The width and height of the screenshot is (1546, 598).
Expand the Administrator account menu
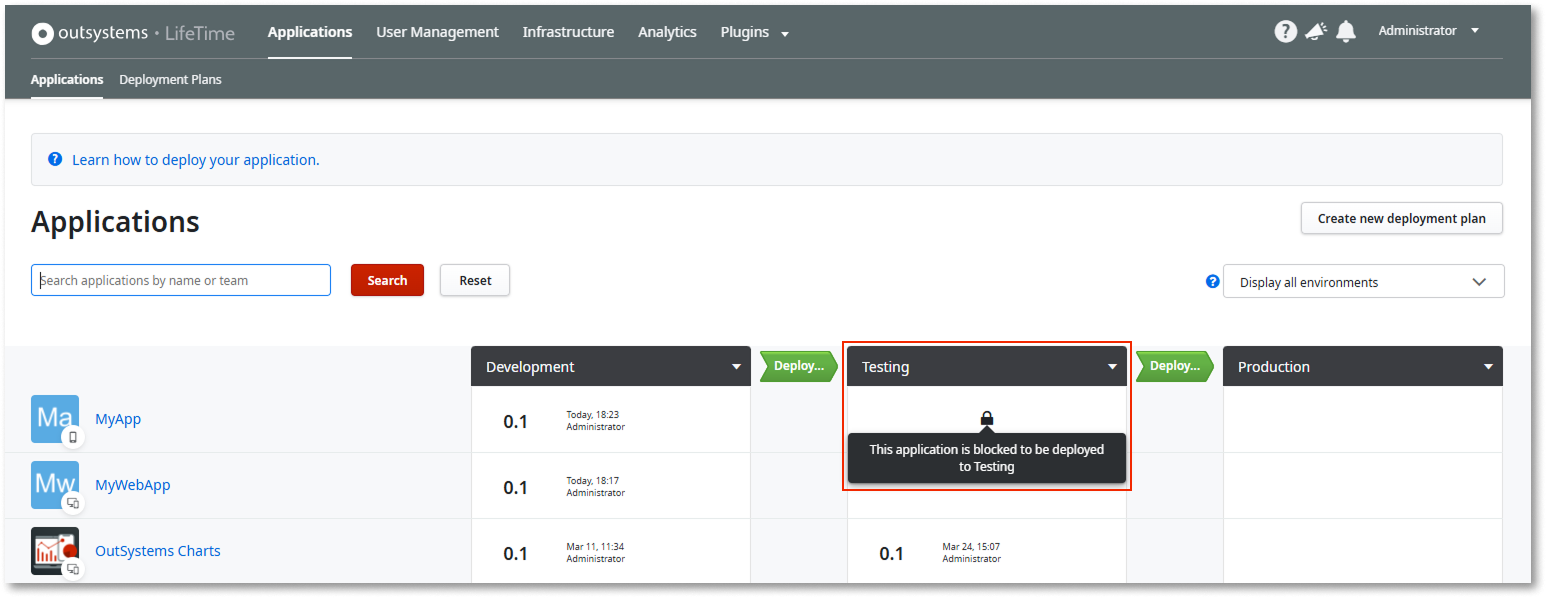tap(1428, 30)
